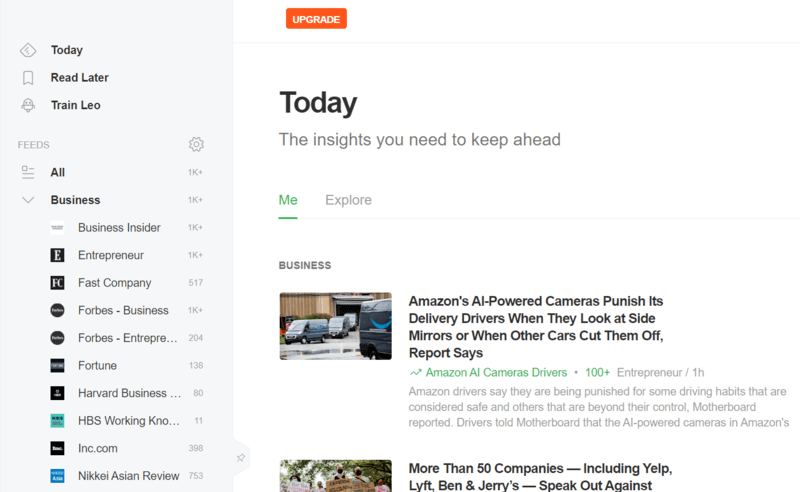
Task: Click the 80 unread count for Harvard Business
Action: click(198, 393)
